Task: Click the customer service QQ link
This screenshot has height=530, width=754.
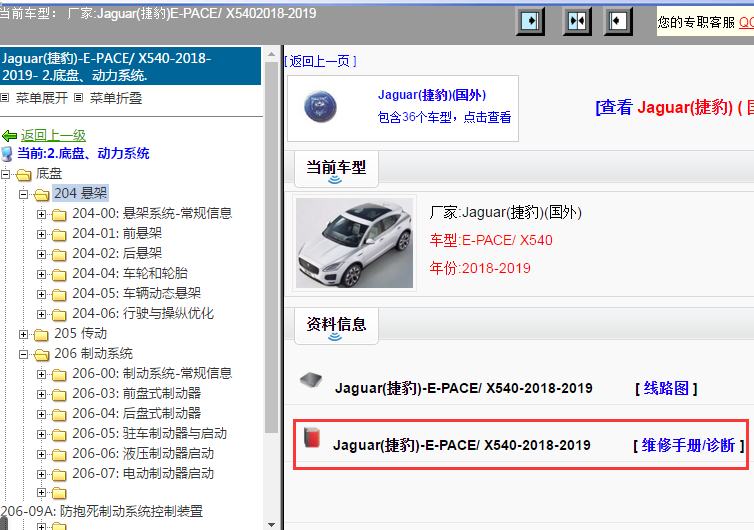Action: point(746,22)
